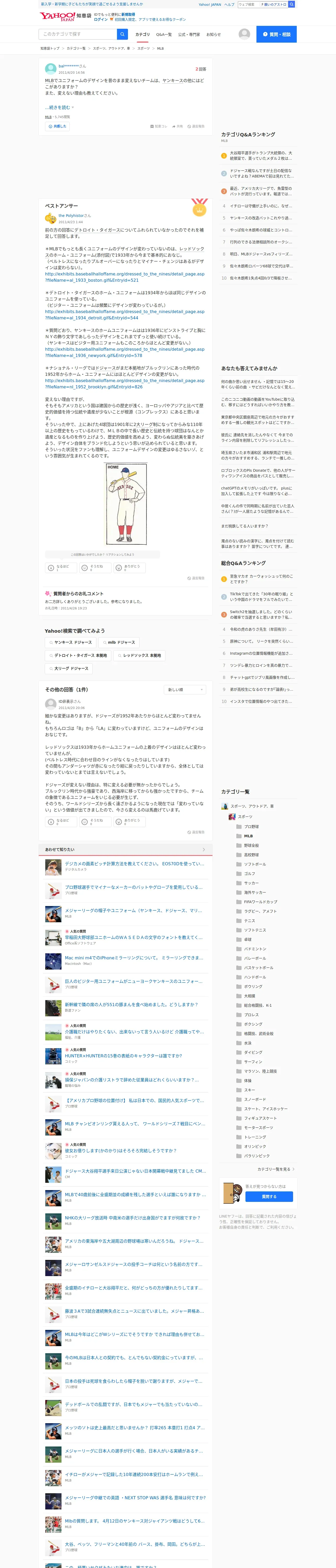
Task: Click the top web search magnifier icon
Action: (292, 4)
